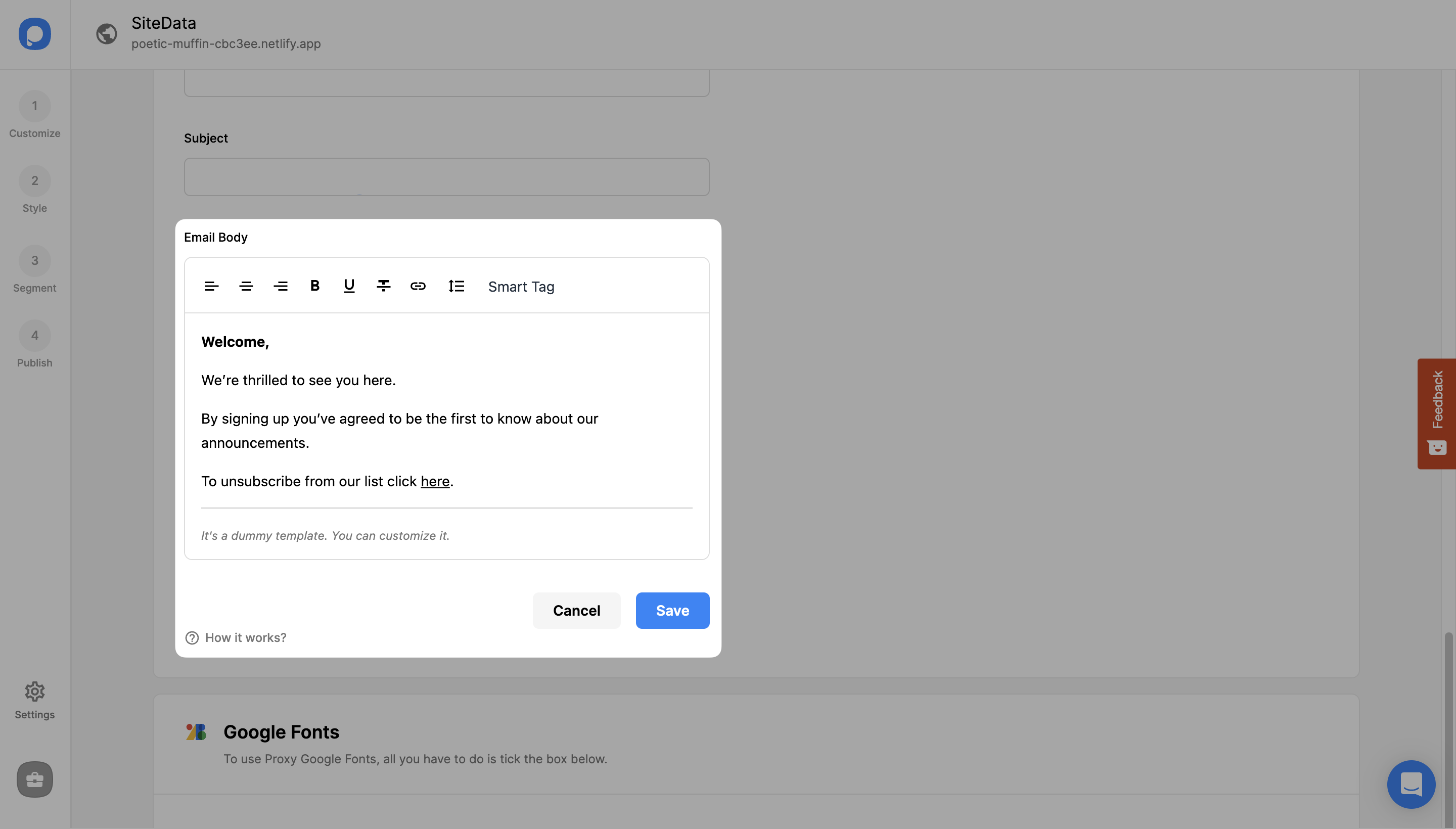This screenshot has width=1456, height=829.
Task: Click the Feedback tab on right edge
Action: coord(1436,413)
